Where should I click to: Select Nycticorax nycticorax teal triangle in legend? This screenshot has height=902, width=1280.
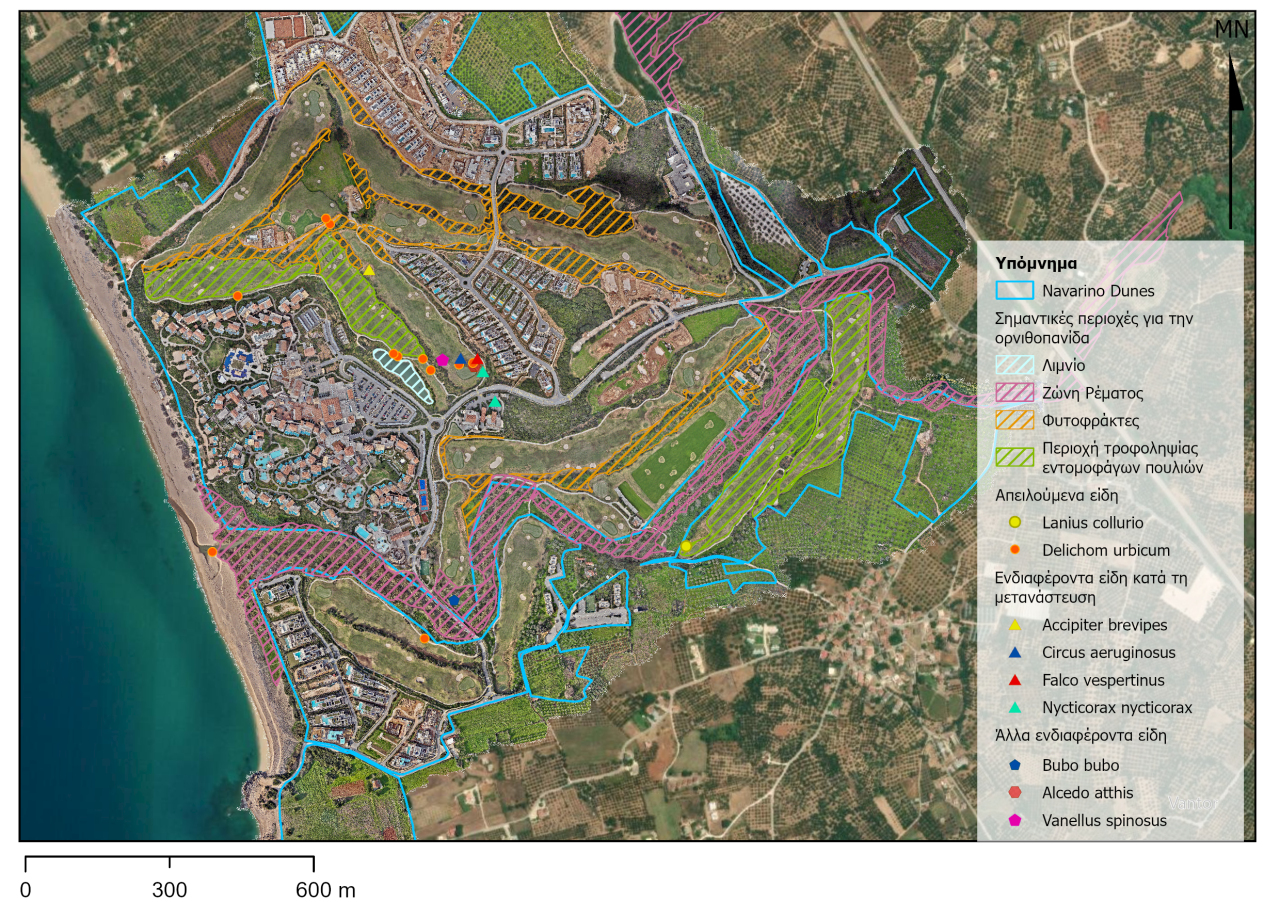(x=1015, y=708)
